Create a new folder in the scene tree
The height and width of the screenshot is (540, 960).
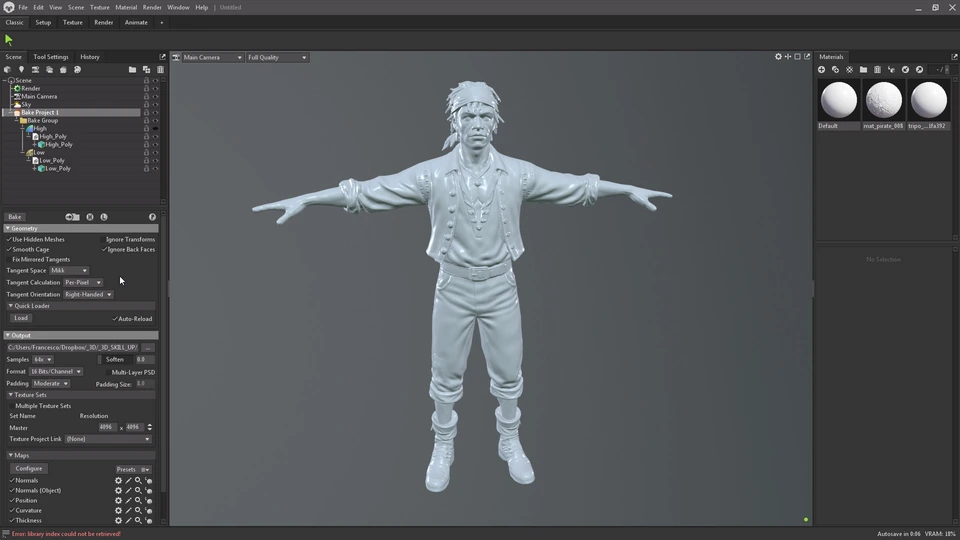(x=132, y=70)
